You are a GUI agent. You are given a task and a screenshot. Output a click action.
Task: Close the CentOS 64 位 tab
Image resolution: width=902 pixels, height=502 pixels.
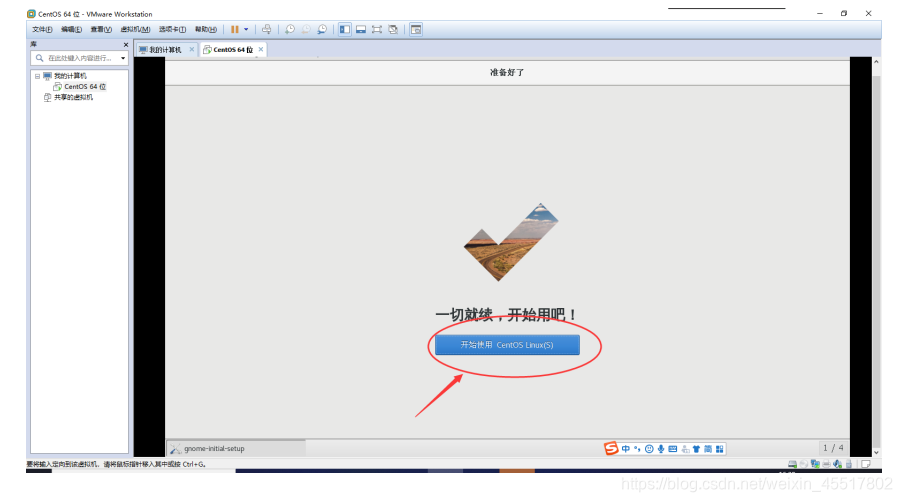click(261, 49)
